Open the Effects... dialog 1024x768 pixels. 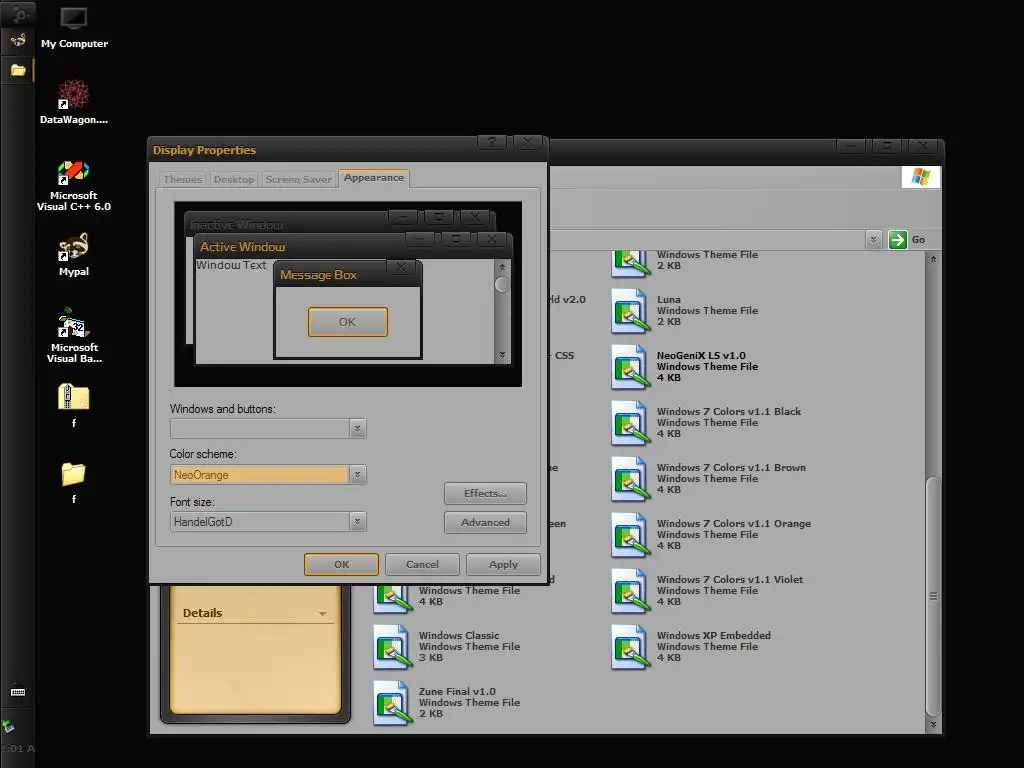(485, 494)
